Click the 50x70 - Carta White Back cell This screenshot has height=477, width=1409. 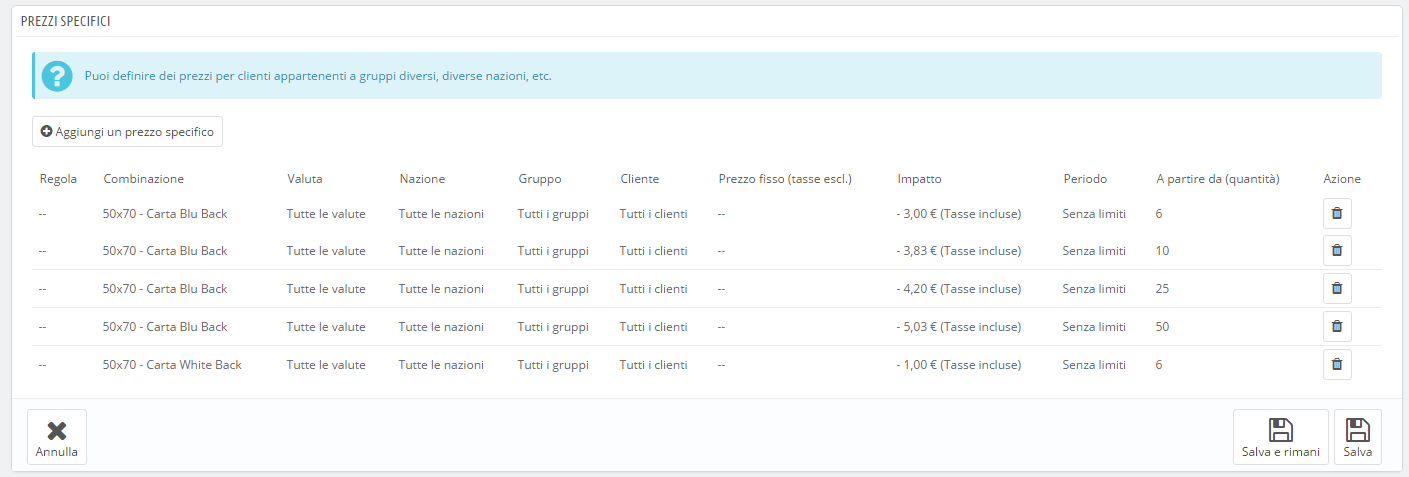tap(172, 365)
